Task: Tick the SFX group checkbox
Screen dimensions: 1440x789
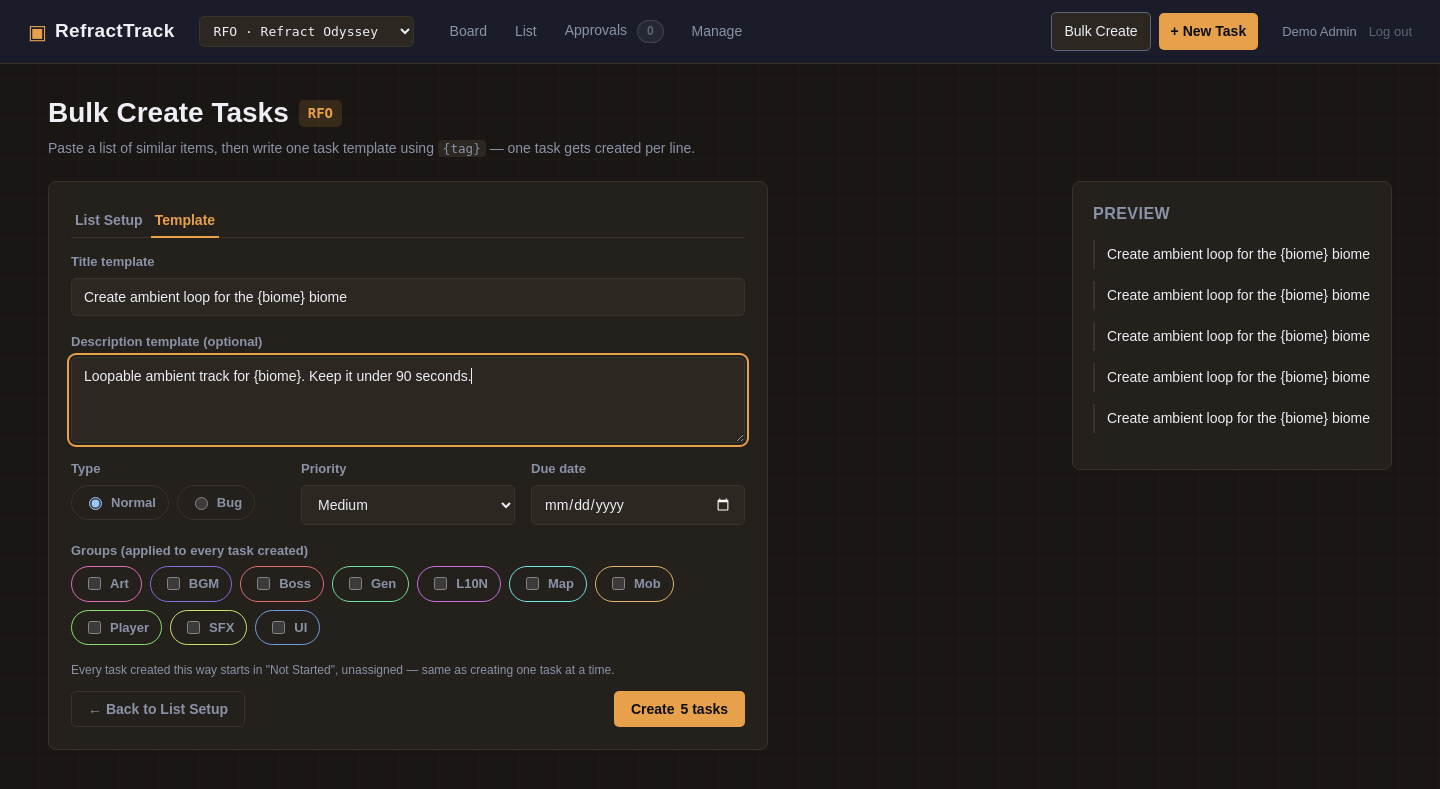Action: 193,628
